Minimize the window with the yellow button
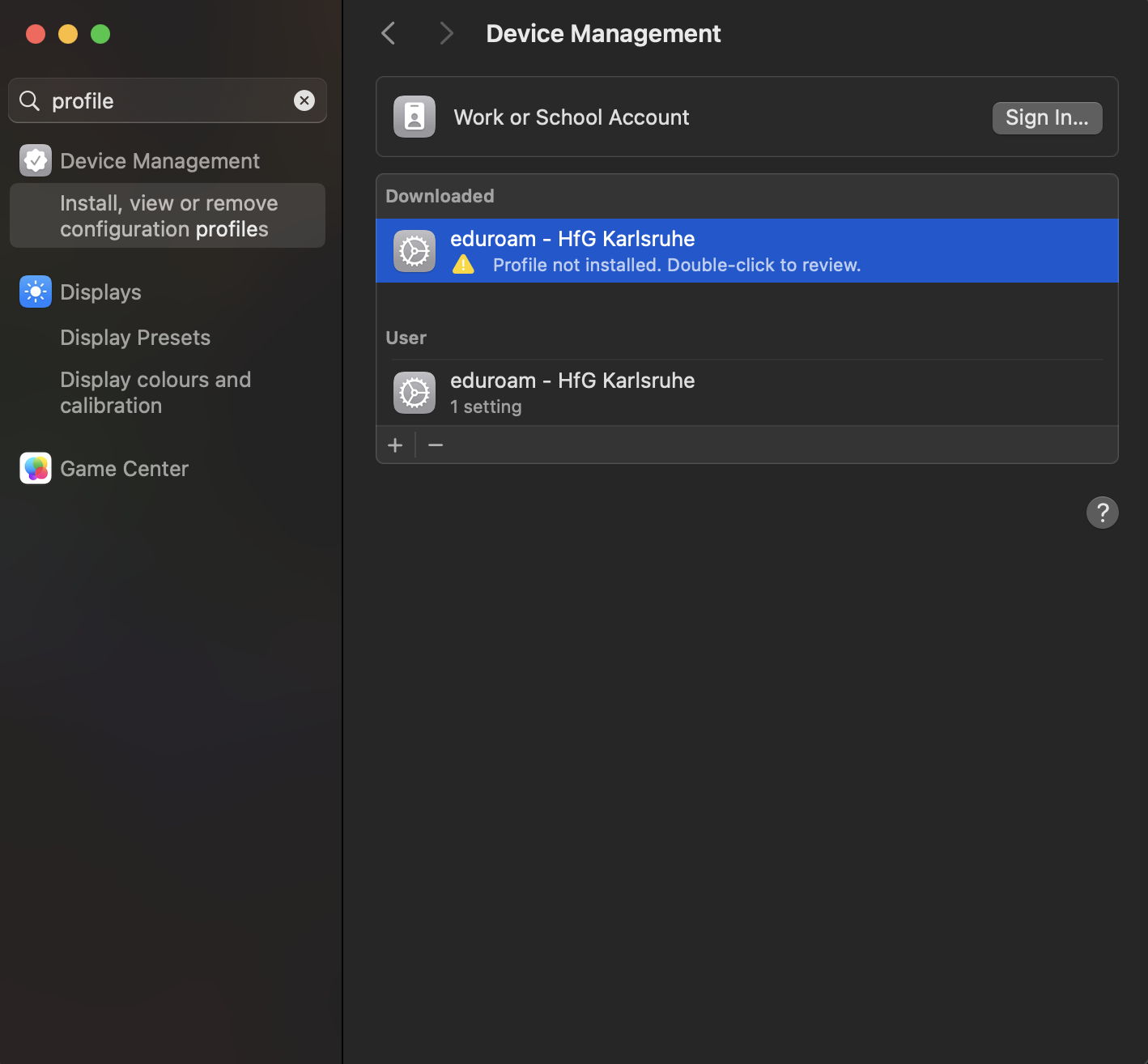Screen dimensions: 1148x1064 (68, 34)
